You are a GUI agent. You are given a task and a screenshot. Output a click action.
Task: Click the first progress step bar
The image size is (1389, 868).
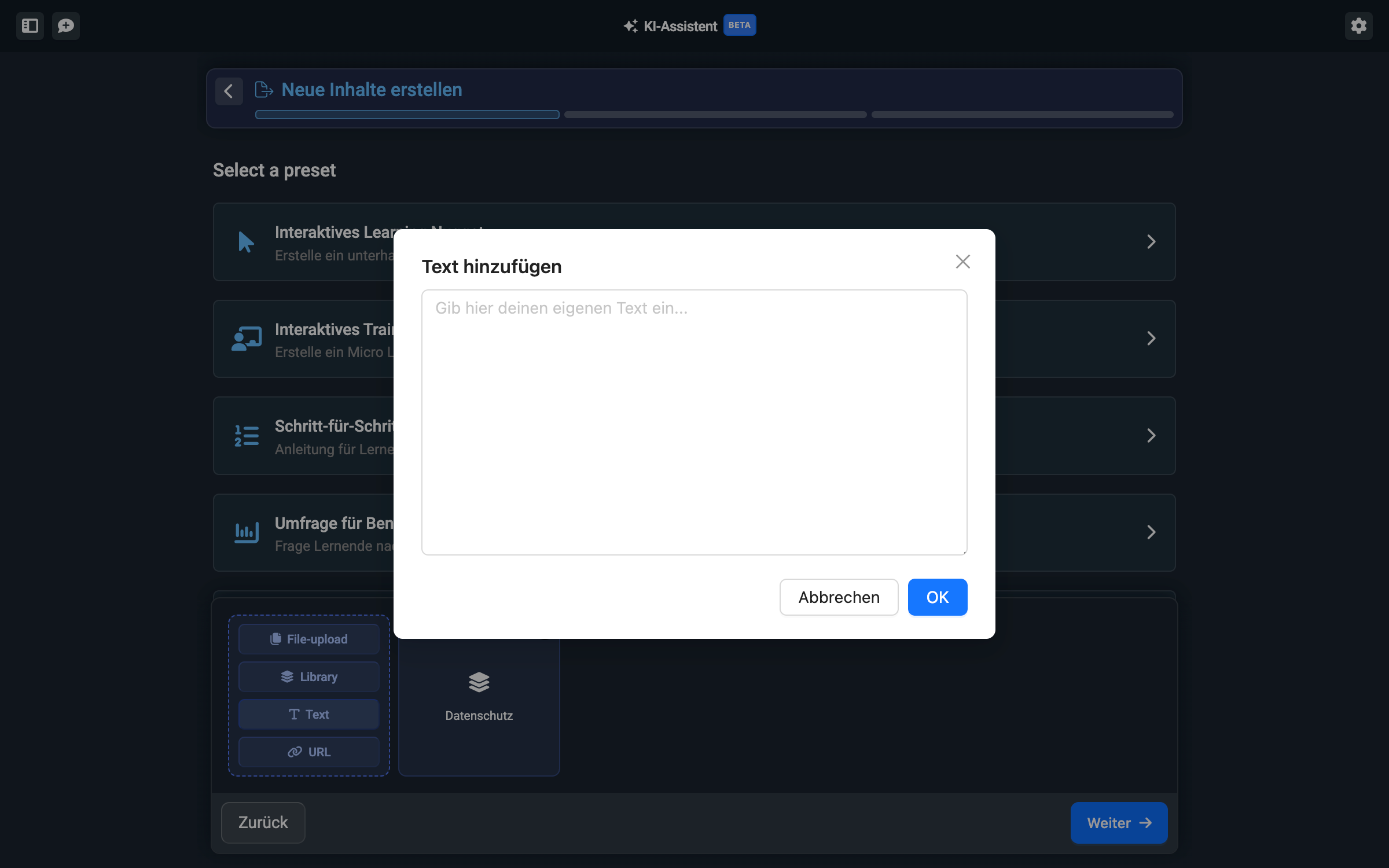407,115
